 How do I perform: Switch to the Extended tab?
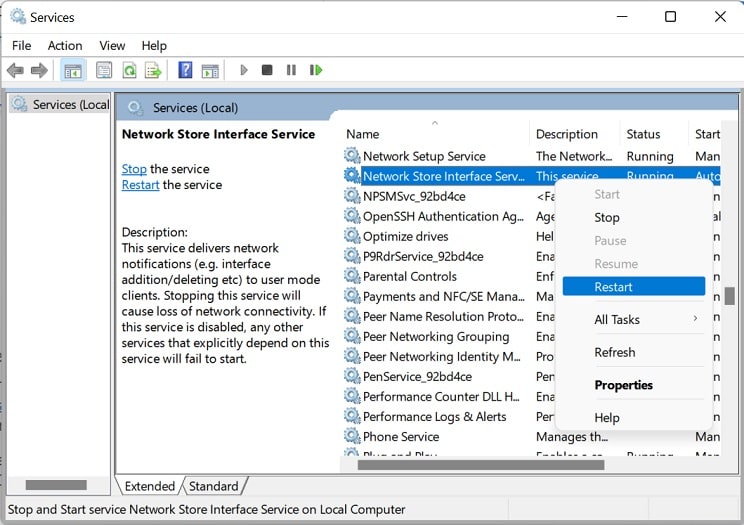(x=149, y=486)
